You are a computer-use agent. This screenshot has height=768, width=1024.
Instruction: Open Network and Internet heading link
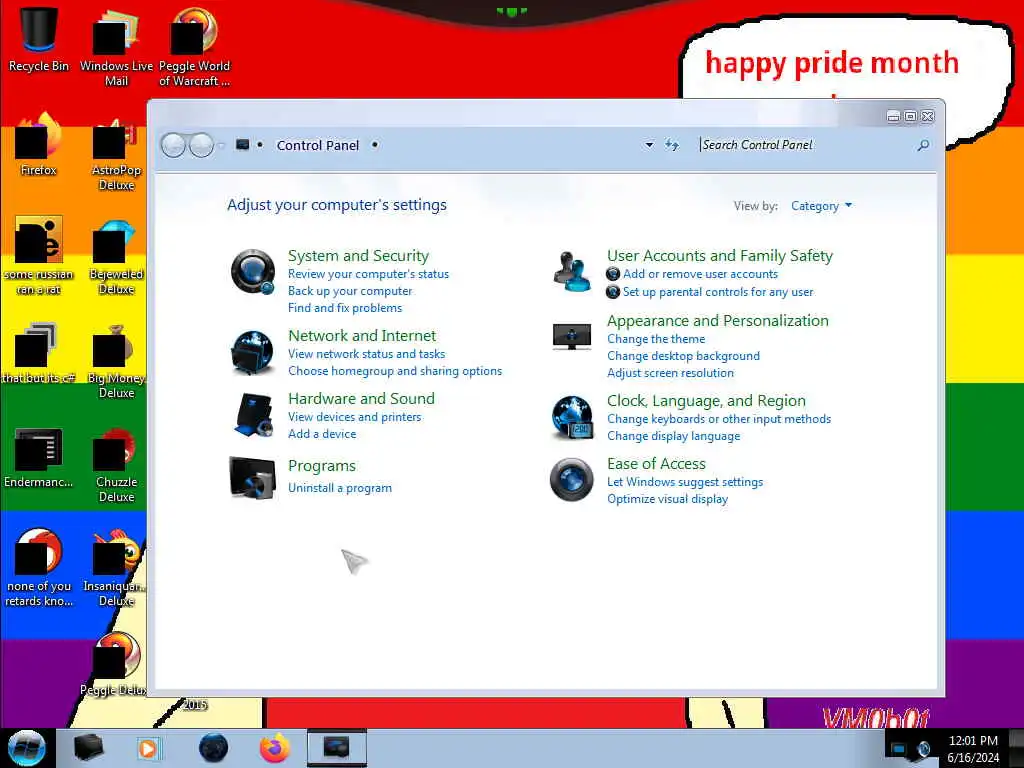click(x=362, y=335)
